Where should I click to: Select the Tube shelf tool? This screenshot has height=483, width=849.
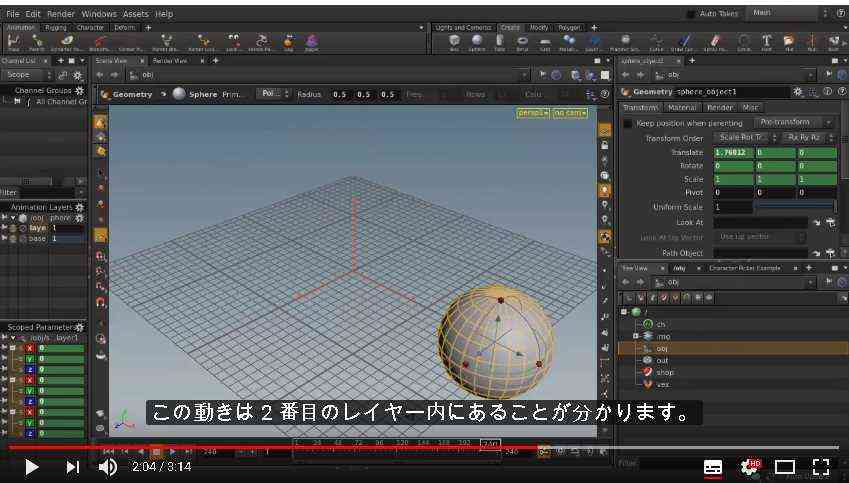[499, 42]
